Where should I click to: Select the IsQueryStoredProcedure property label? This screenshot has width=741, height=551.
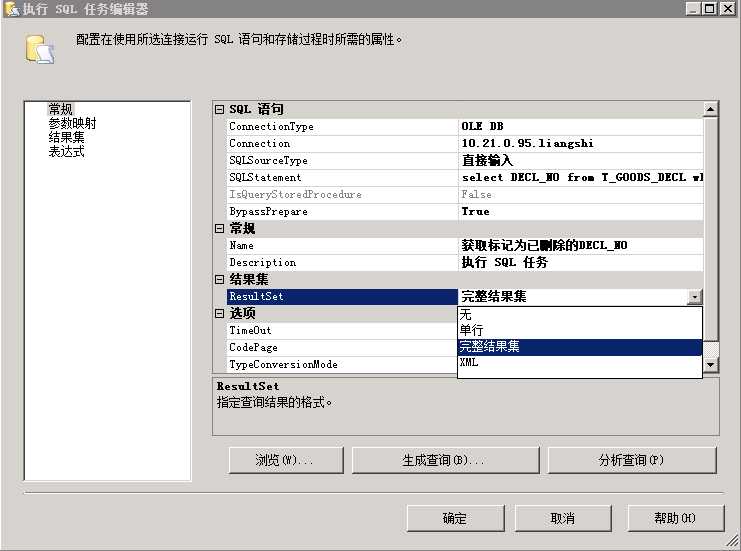[x=342, y=195]
